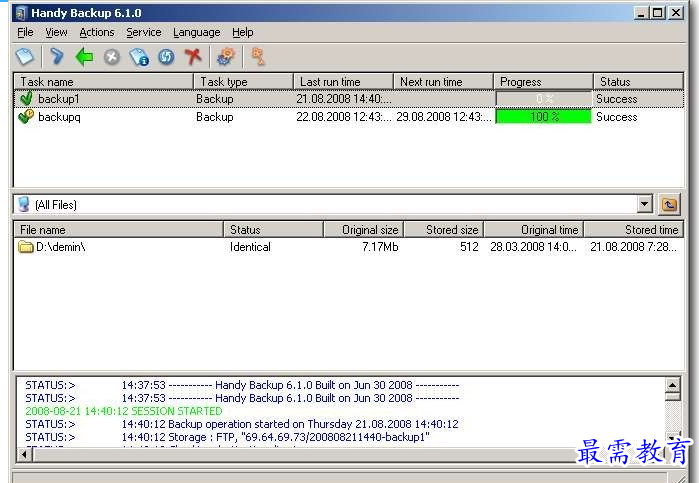Click the scheduled checkmark icon of backupq
Screen dimensions: 699x483
[x=26, y=117]
